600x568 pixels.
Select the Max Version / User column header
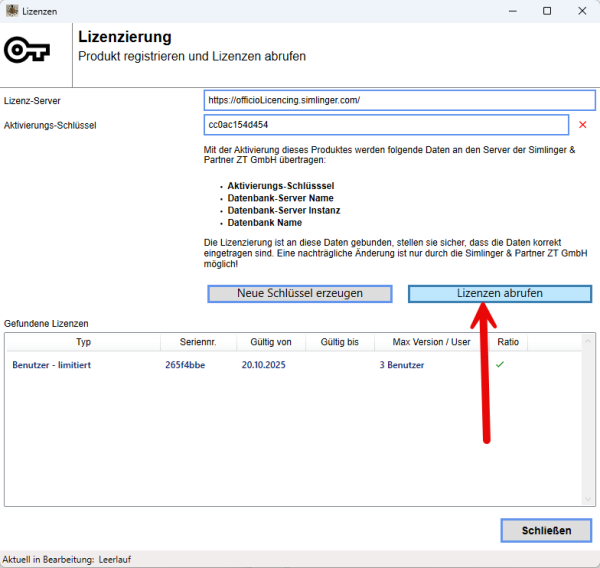431,342
